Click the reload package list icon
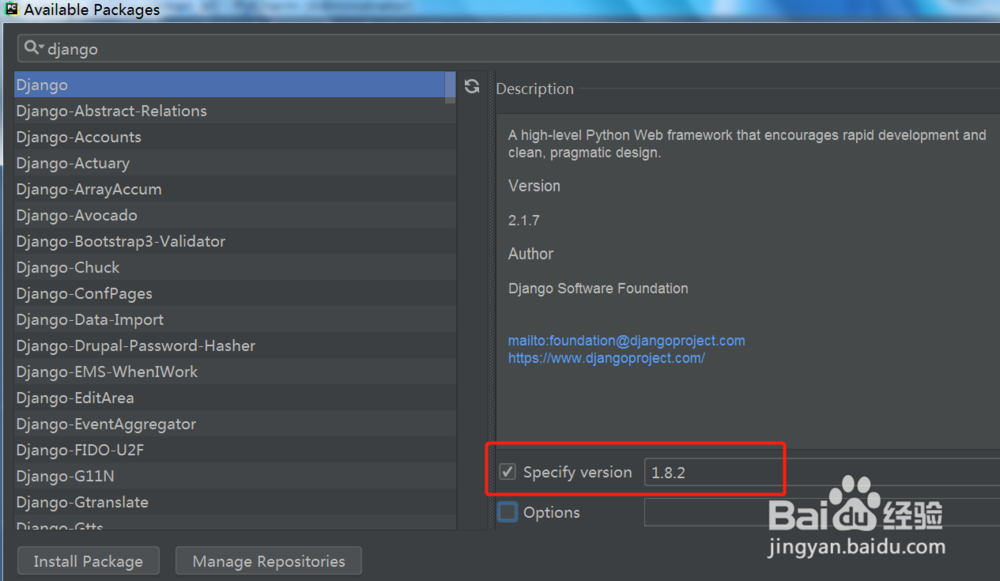 coord(472,87)
